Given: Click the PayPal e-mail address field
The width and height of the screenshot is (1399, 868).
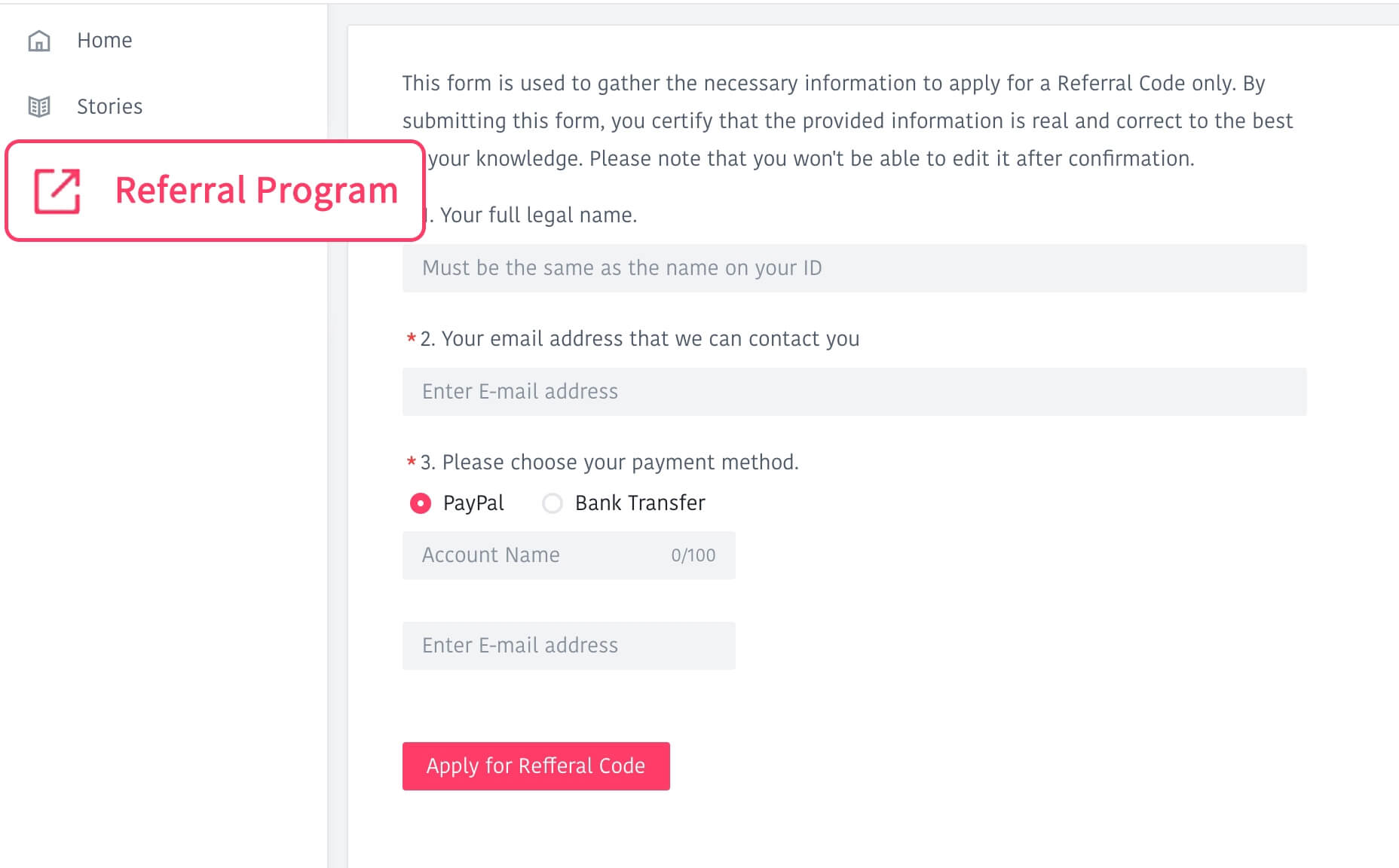Looking at the screenshot, I should 569,646.
